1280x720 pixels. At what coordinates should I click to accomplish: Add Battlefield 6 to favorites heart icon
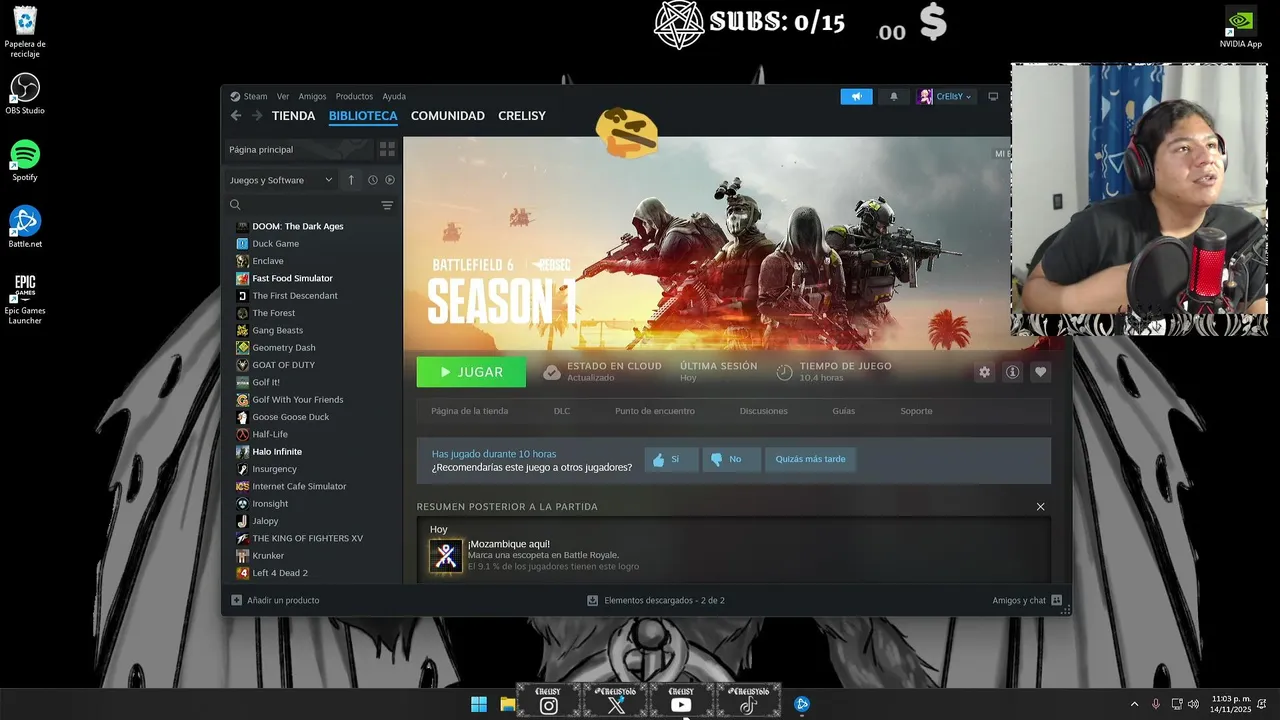[x=1040, y=372]
